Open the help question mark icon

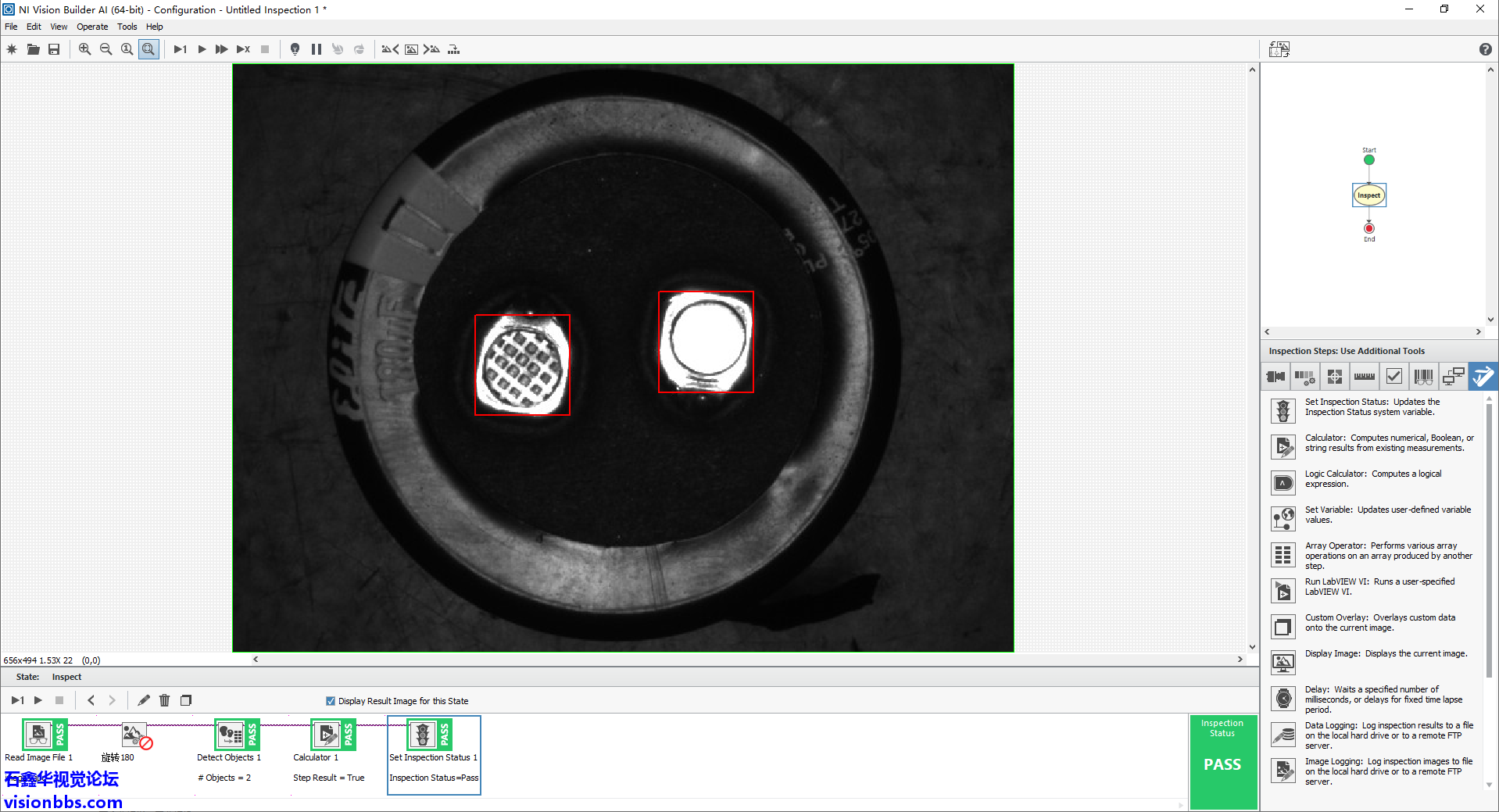coord(1485,49)
